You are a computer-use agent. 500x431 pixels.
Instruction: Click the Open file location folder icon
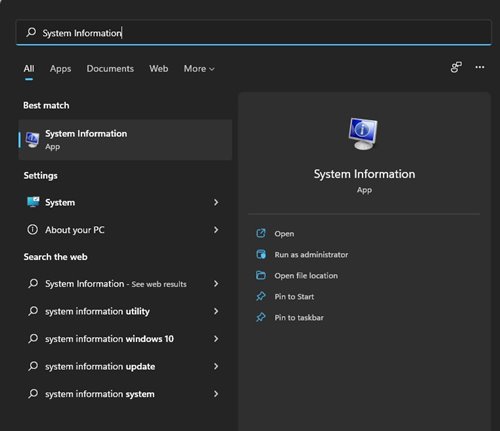click(x=261, y=275)
